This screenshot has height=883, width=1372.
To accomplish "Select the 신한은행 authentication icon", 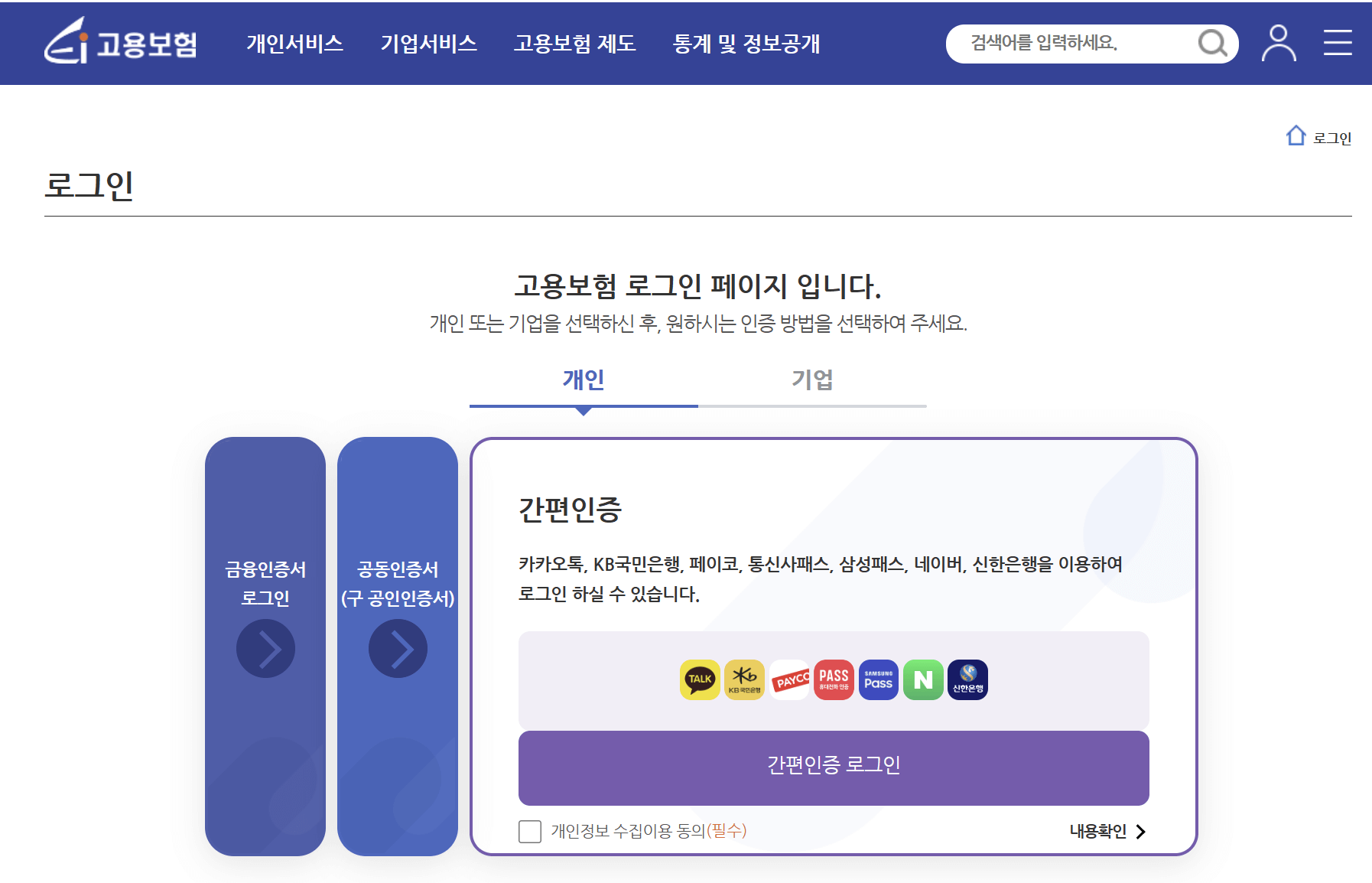I will click(966, 679).
